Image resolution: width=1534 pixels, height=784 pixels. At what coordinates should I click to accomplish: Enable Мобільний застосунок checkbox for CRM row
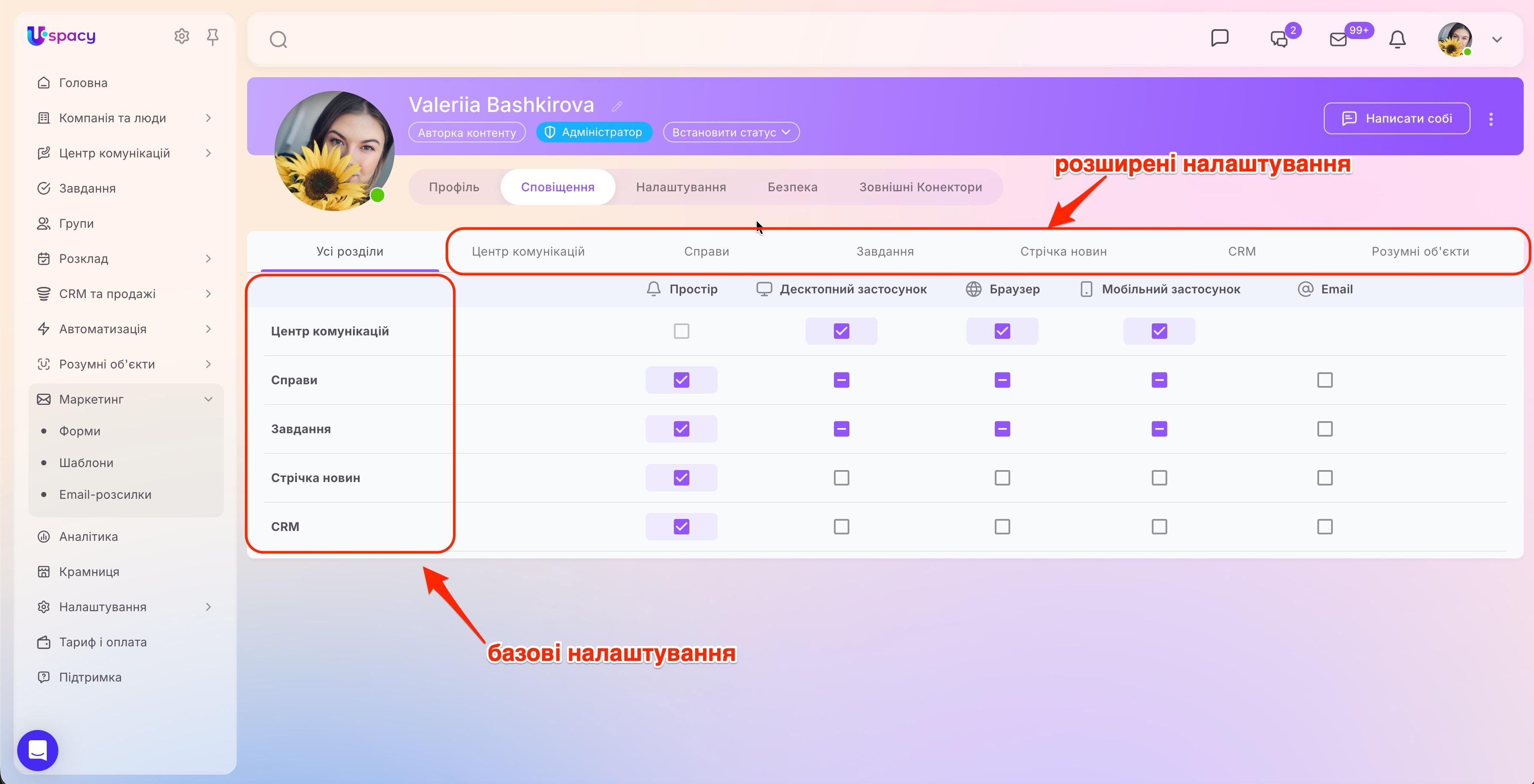(1160, 526)
